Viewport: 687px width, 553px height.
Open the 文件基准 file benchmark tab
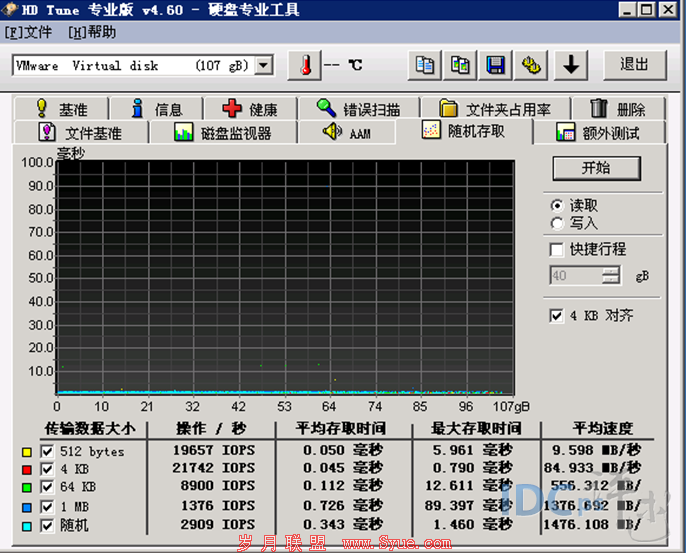(81, 132)
